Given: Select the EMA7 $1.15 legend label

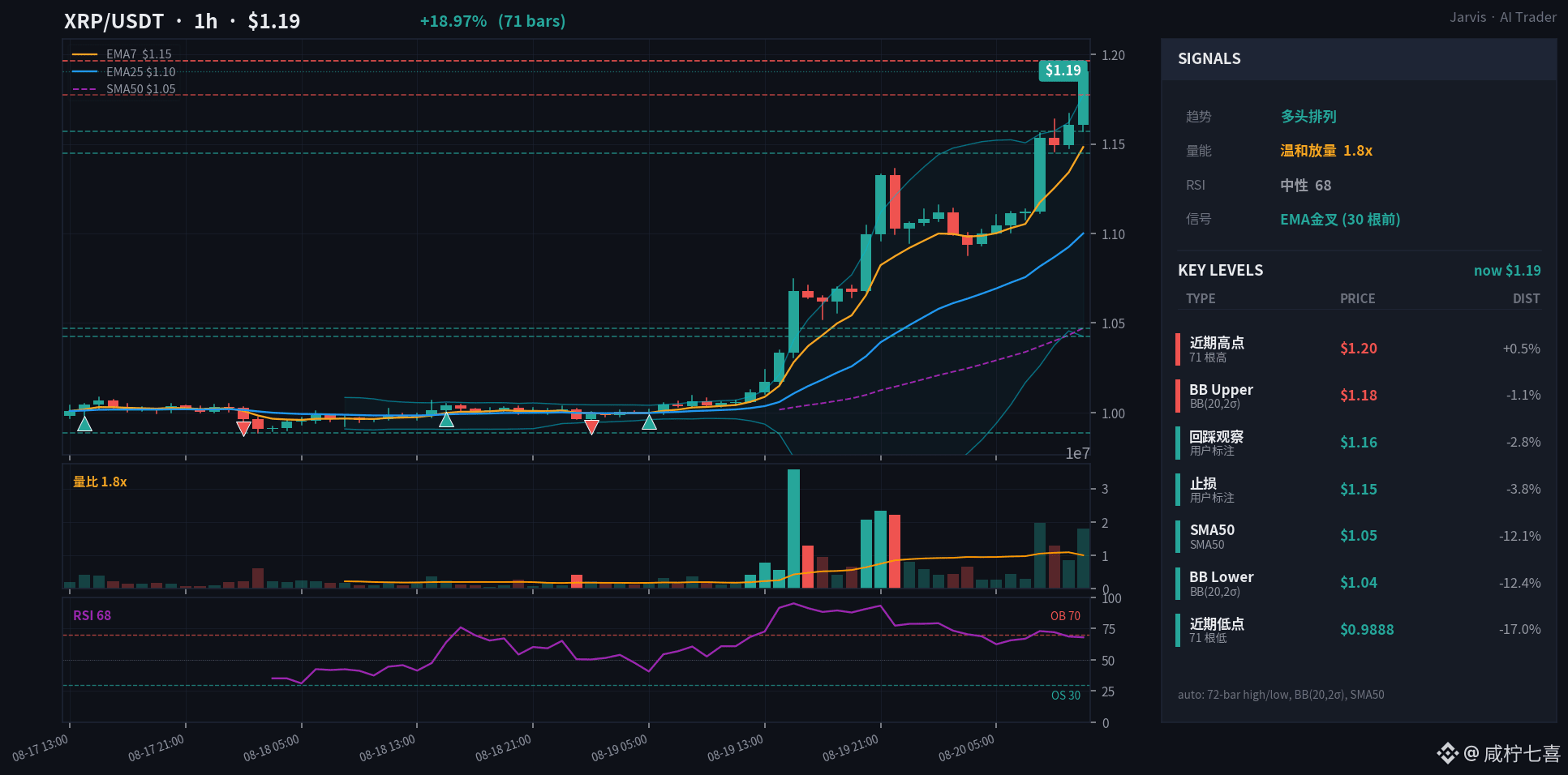Looking at the screenshot, I should click(x=139, y=54).
